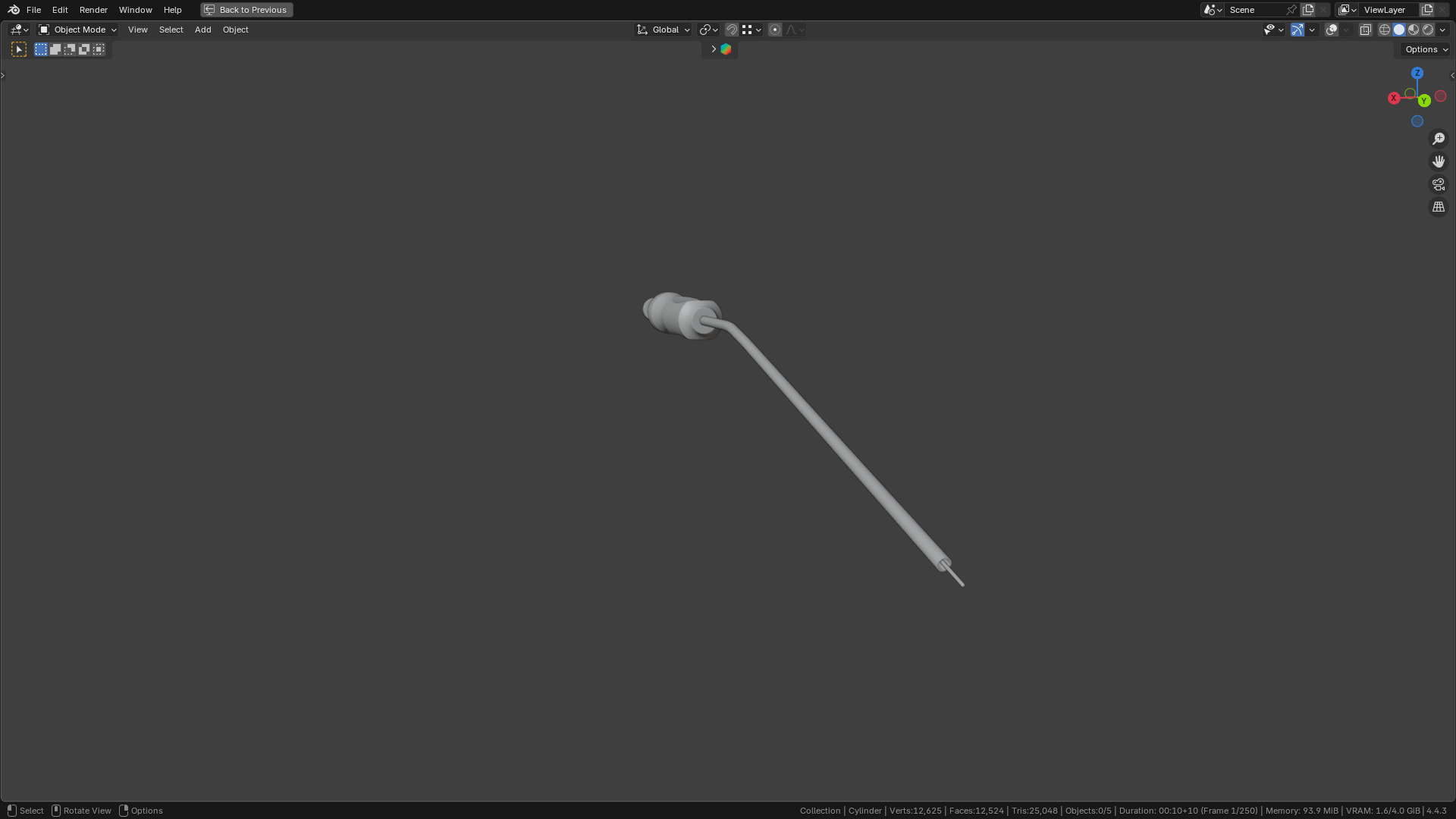Open the Render menu

click(93, 10)
